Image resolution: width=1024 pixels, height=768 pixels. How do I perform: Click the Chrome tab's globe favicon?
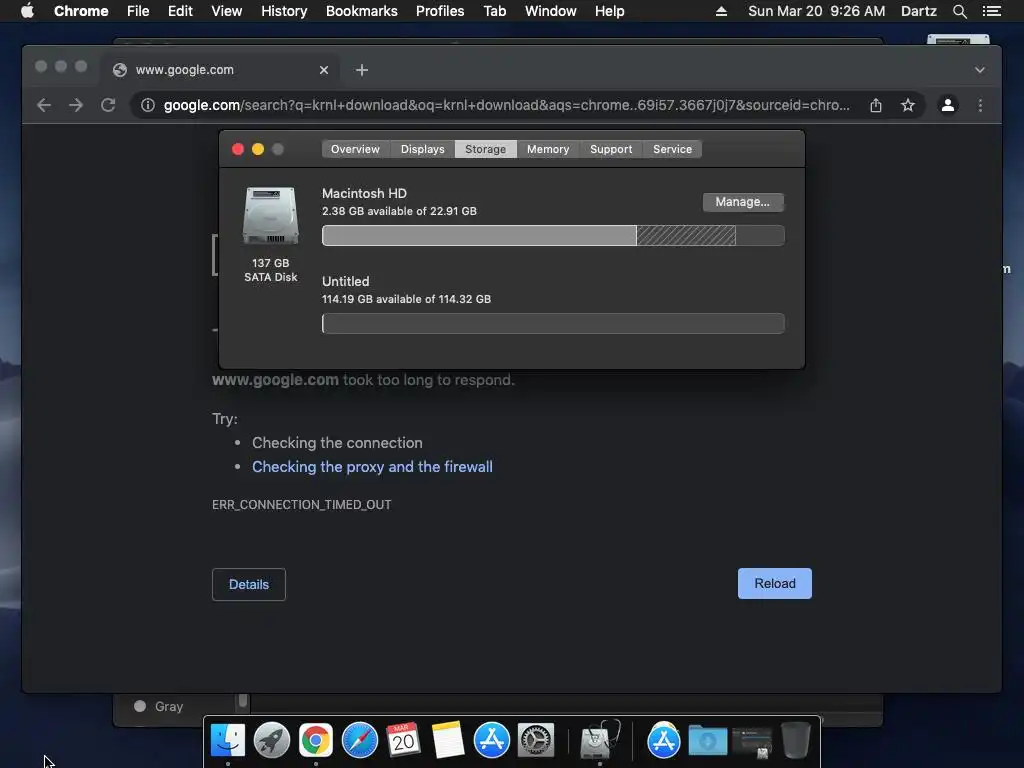[x=120, y=70]
